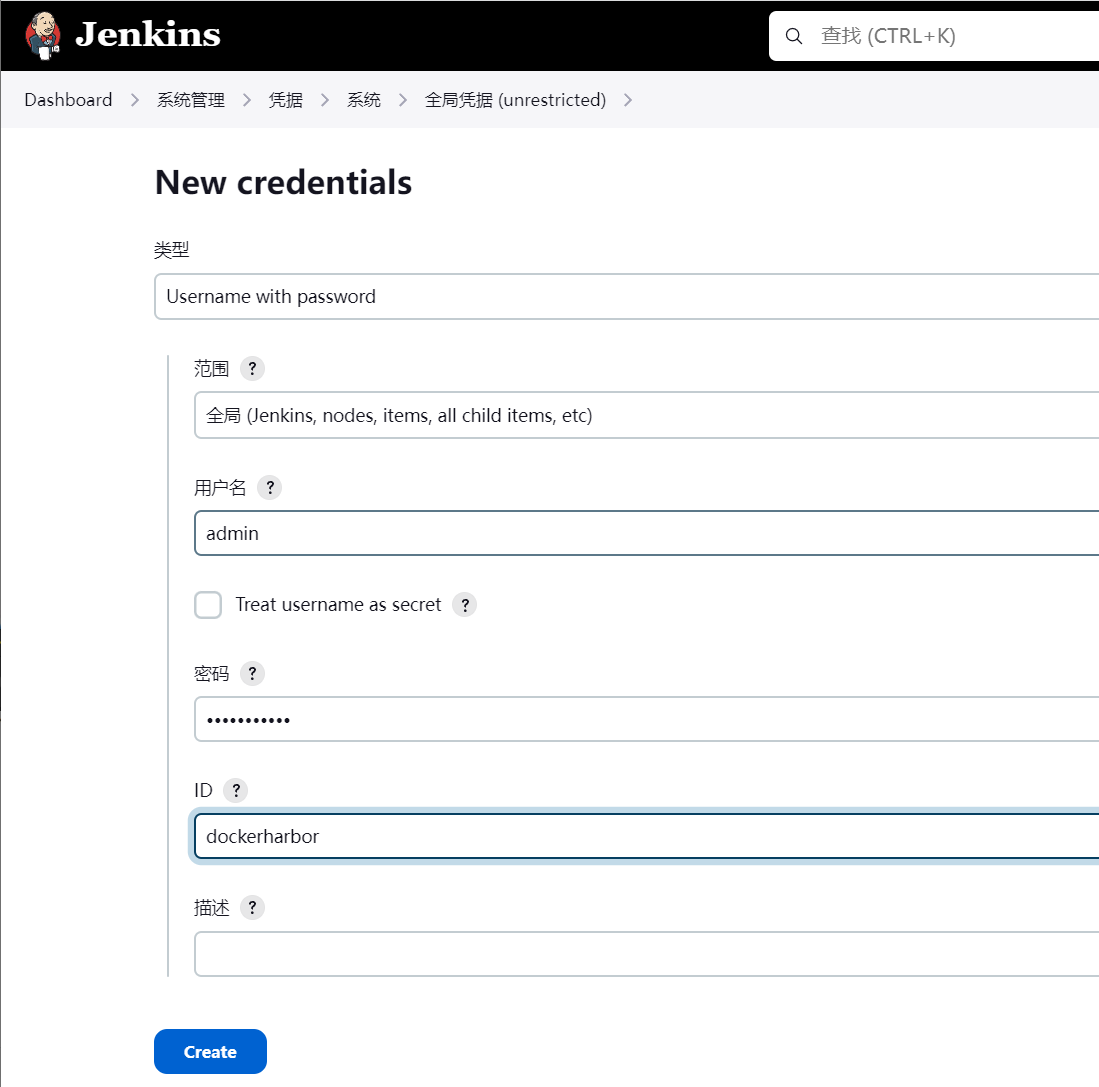Expand the 范围 scope dropdown
The image size is (1099, 1087).
click(x=646, y=415)
